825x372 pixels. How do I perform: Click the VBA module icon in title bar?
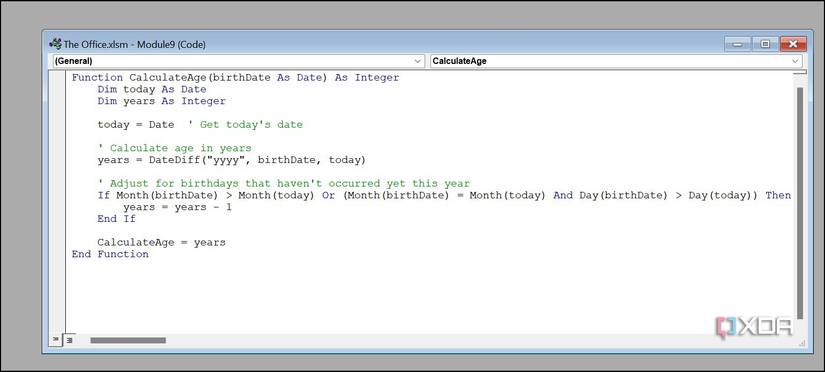(x=55, y=44)
